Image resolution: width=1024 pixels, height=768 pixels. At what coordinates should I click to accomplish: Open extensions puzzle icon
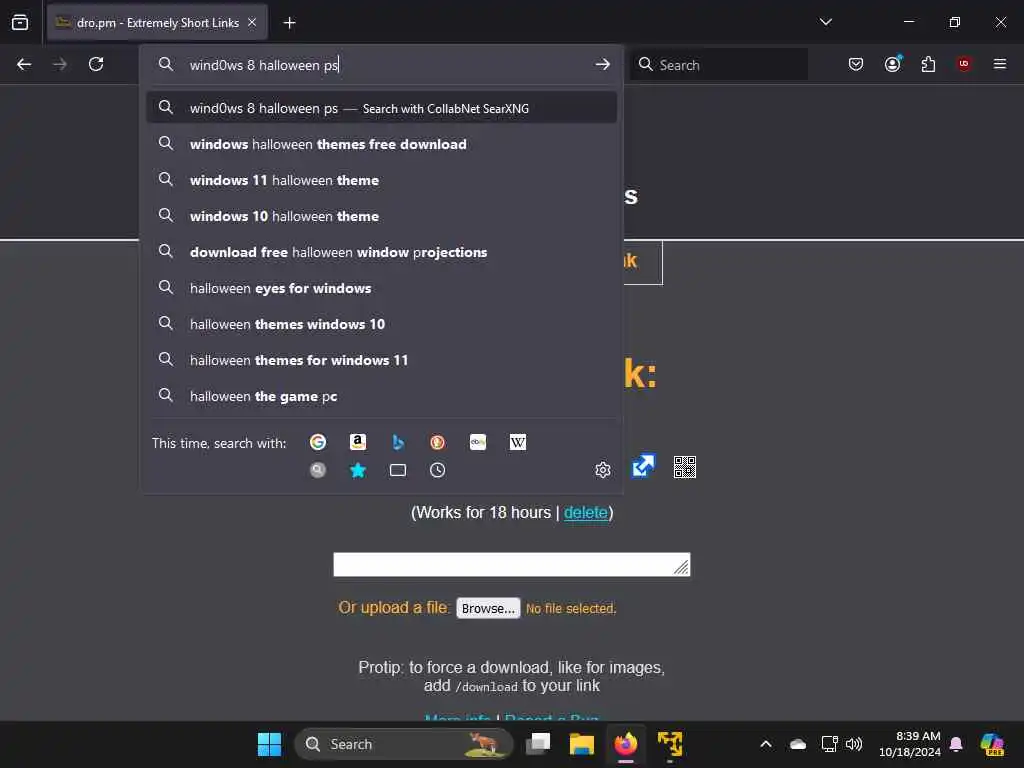928,64
